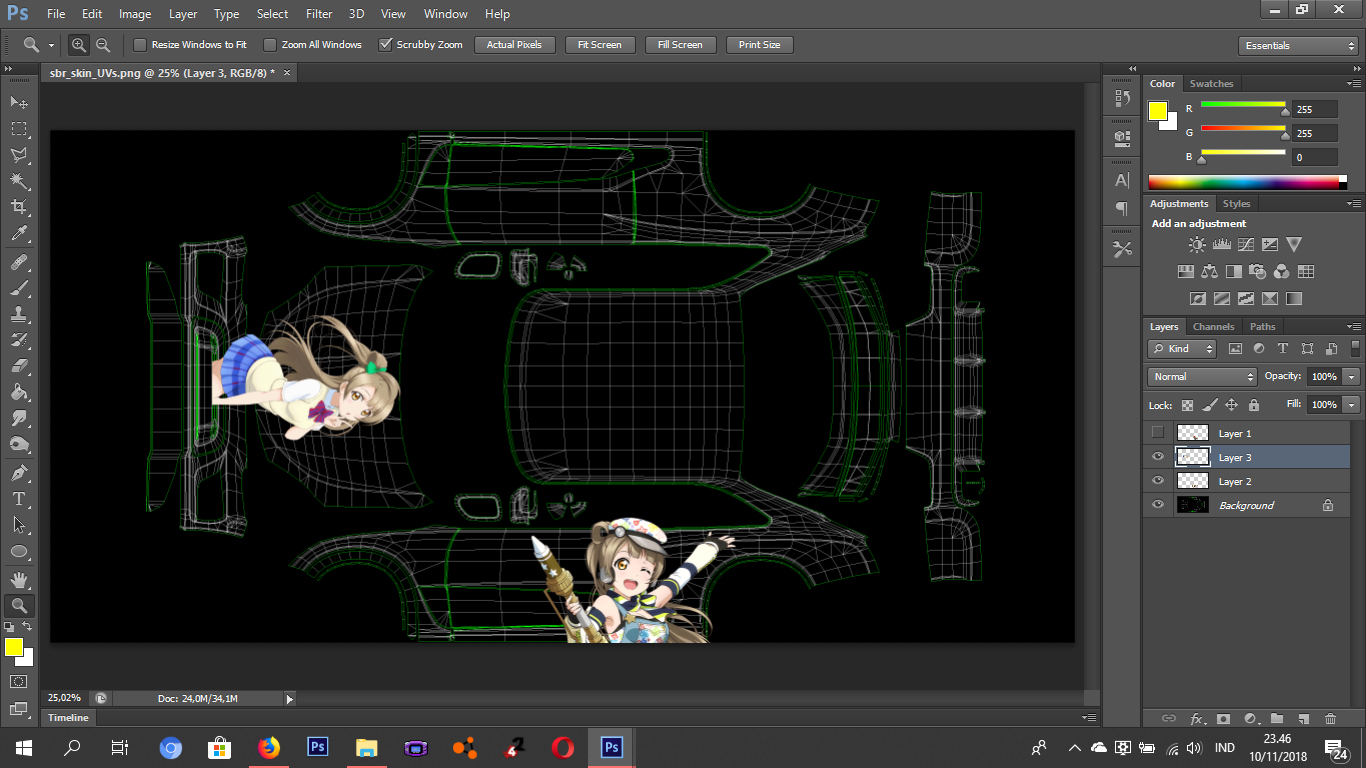Image resolution: width=1366 pixels, height=768 pixels.
Task: Select the Hand tool
Action: pyautogui.click(x=19, y=579)
